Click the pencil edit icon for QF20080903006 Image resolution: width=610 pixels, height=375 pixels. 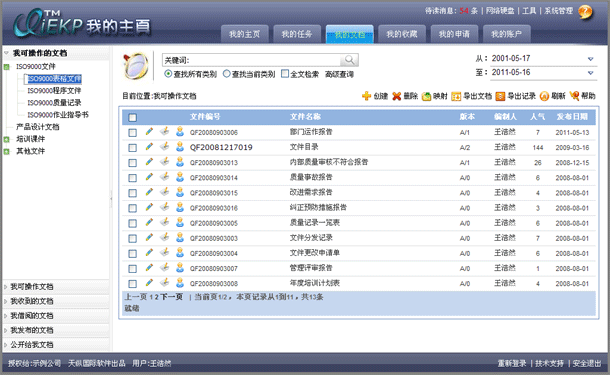click(149, 132)
